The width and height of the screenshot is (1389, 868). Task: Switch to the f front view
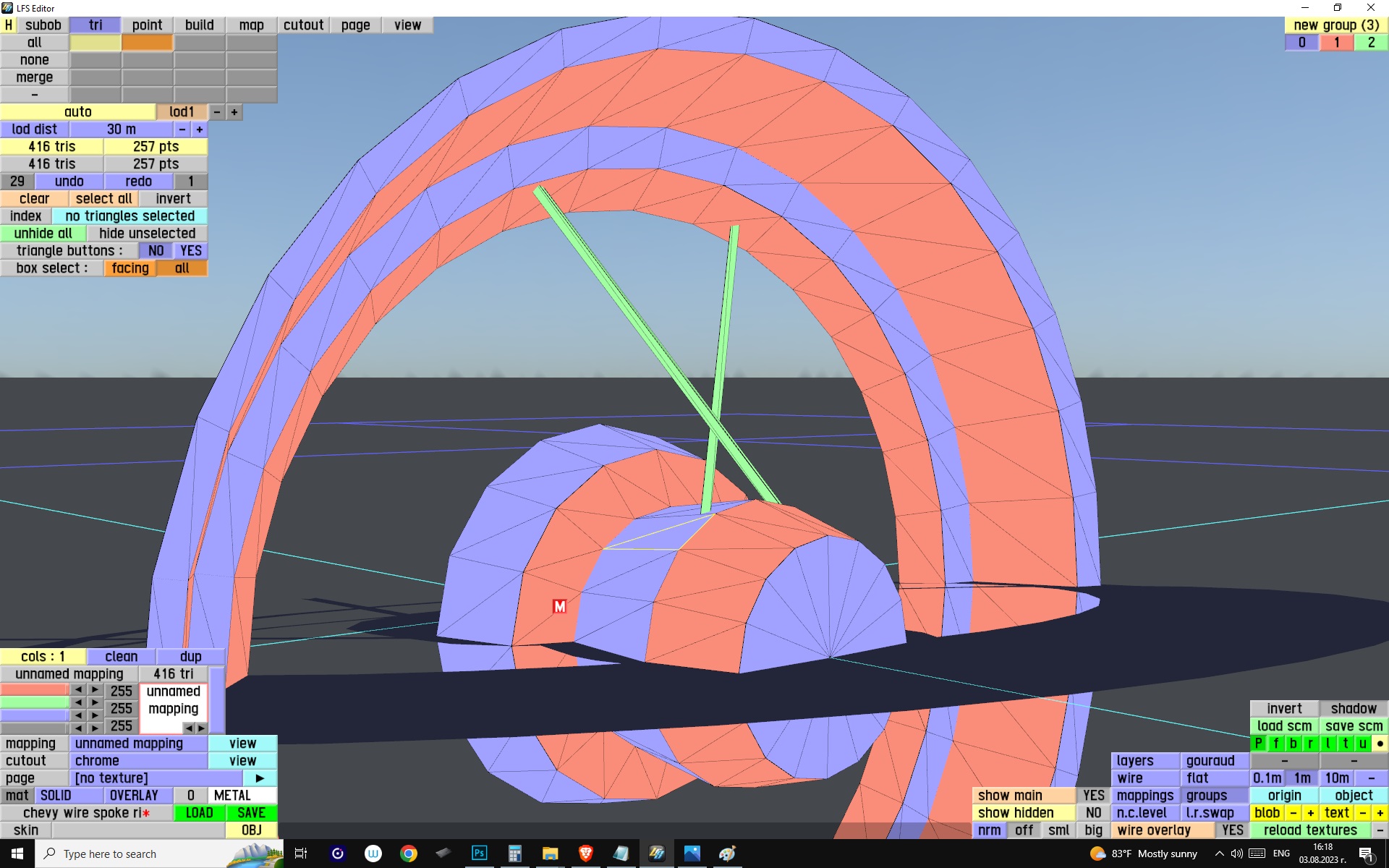[x=1275, y=744]
